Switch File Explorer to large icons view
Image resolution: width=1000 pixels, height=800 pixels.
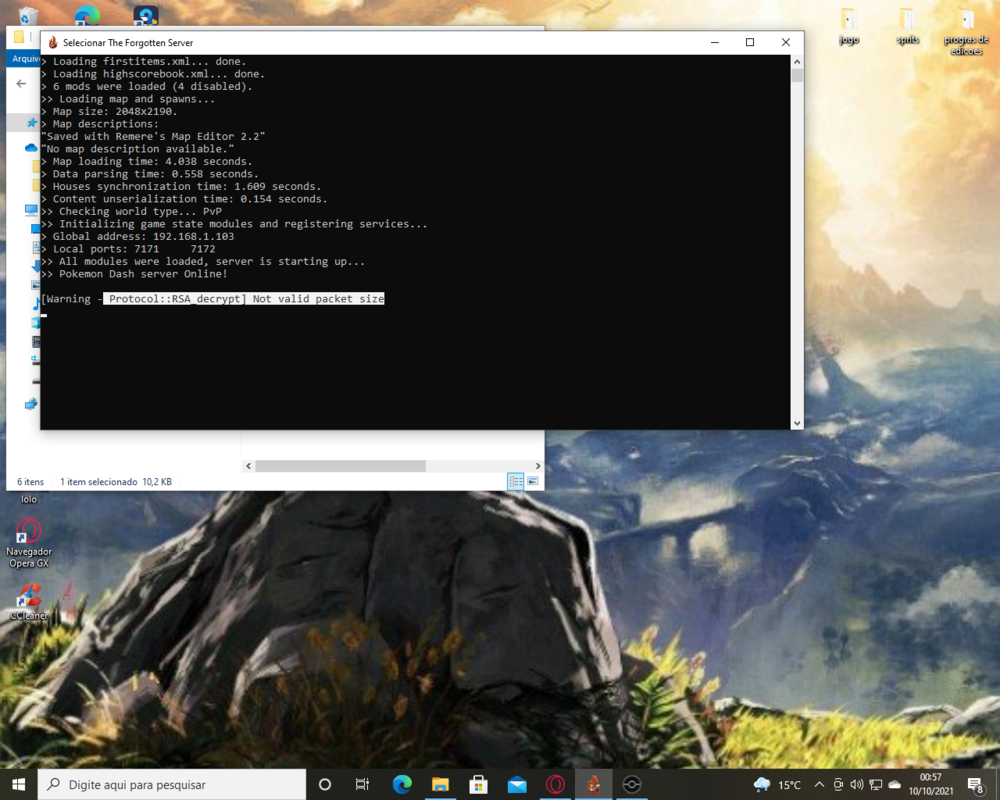pos(533,481)
